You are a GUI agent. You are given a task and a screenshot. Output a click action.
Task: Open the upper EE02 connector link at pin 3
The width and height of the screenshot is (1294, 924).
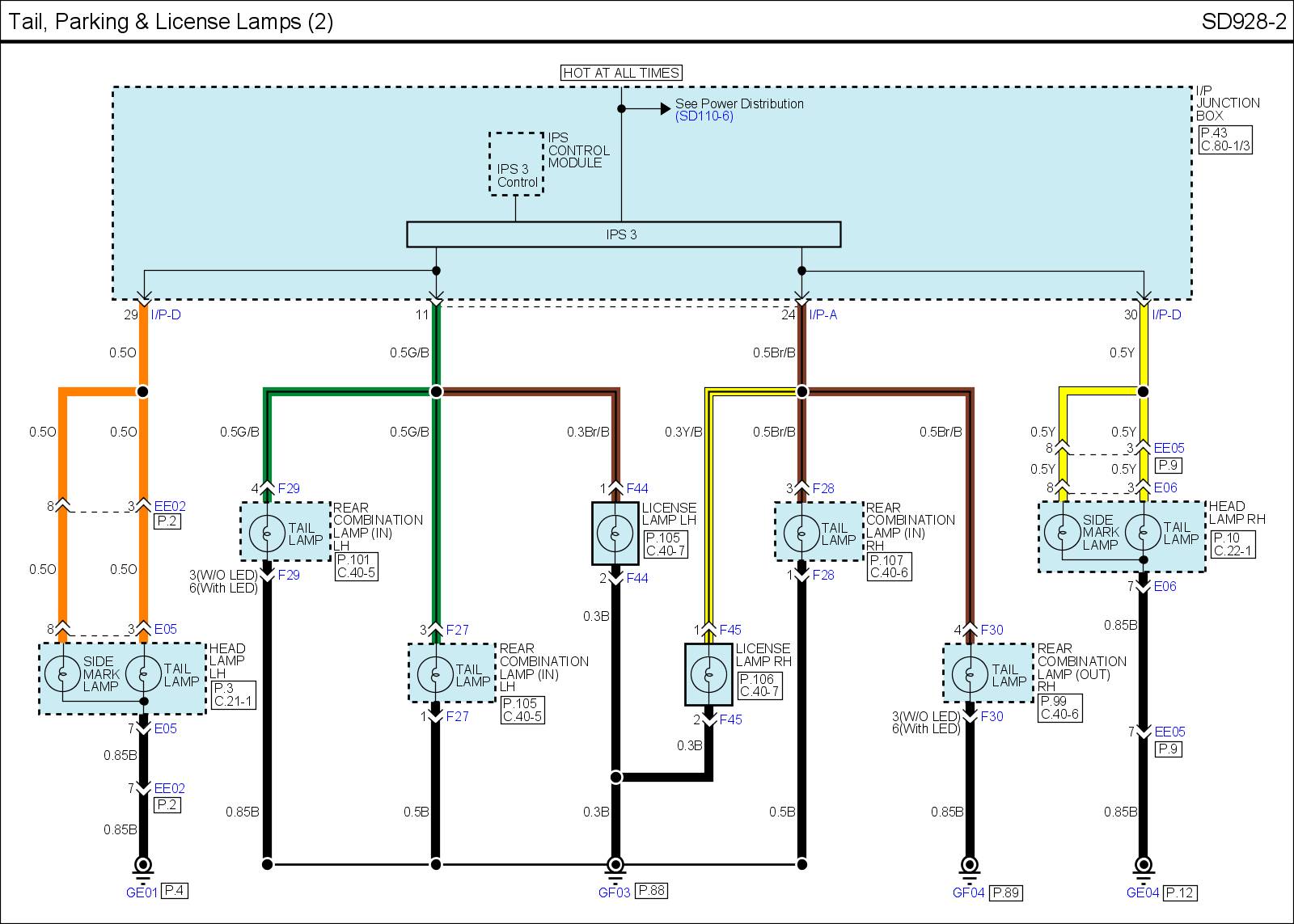pos(170,507)
